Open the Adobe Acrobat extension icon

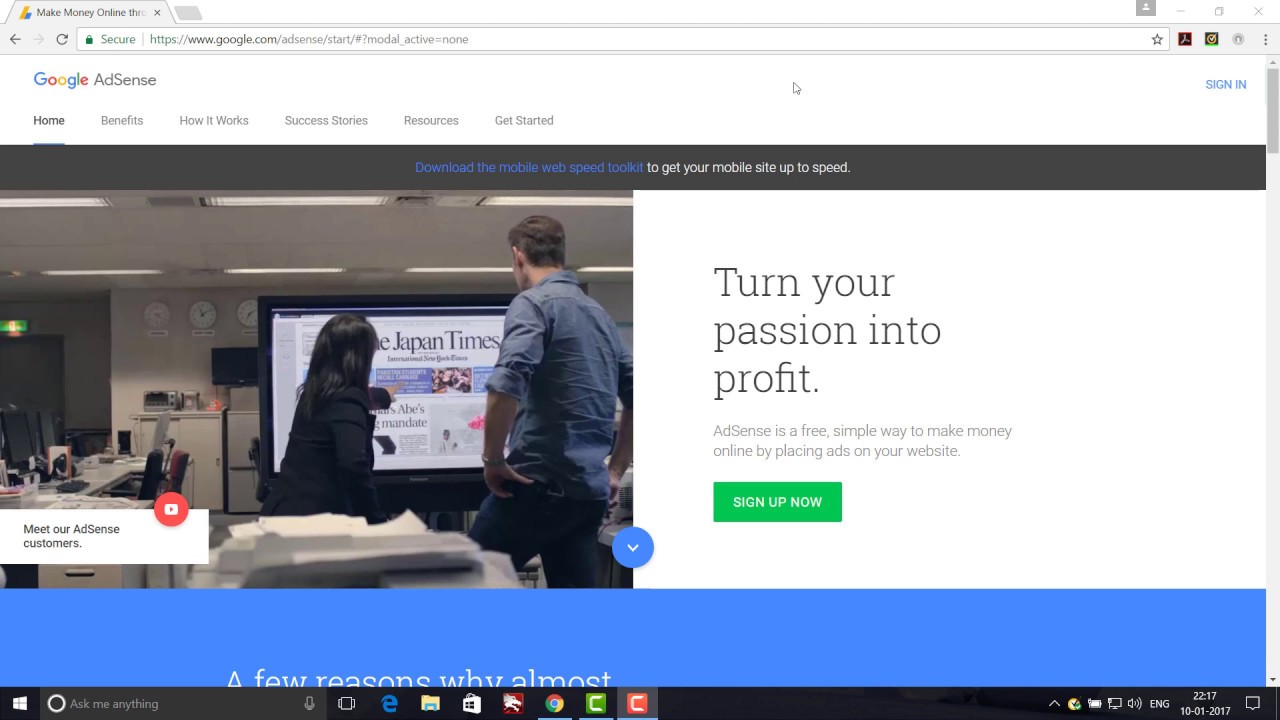tap(1185, 39)
